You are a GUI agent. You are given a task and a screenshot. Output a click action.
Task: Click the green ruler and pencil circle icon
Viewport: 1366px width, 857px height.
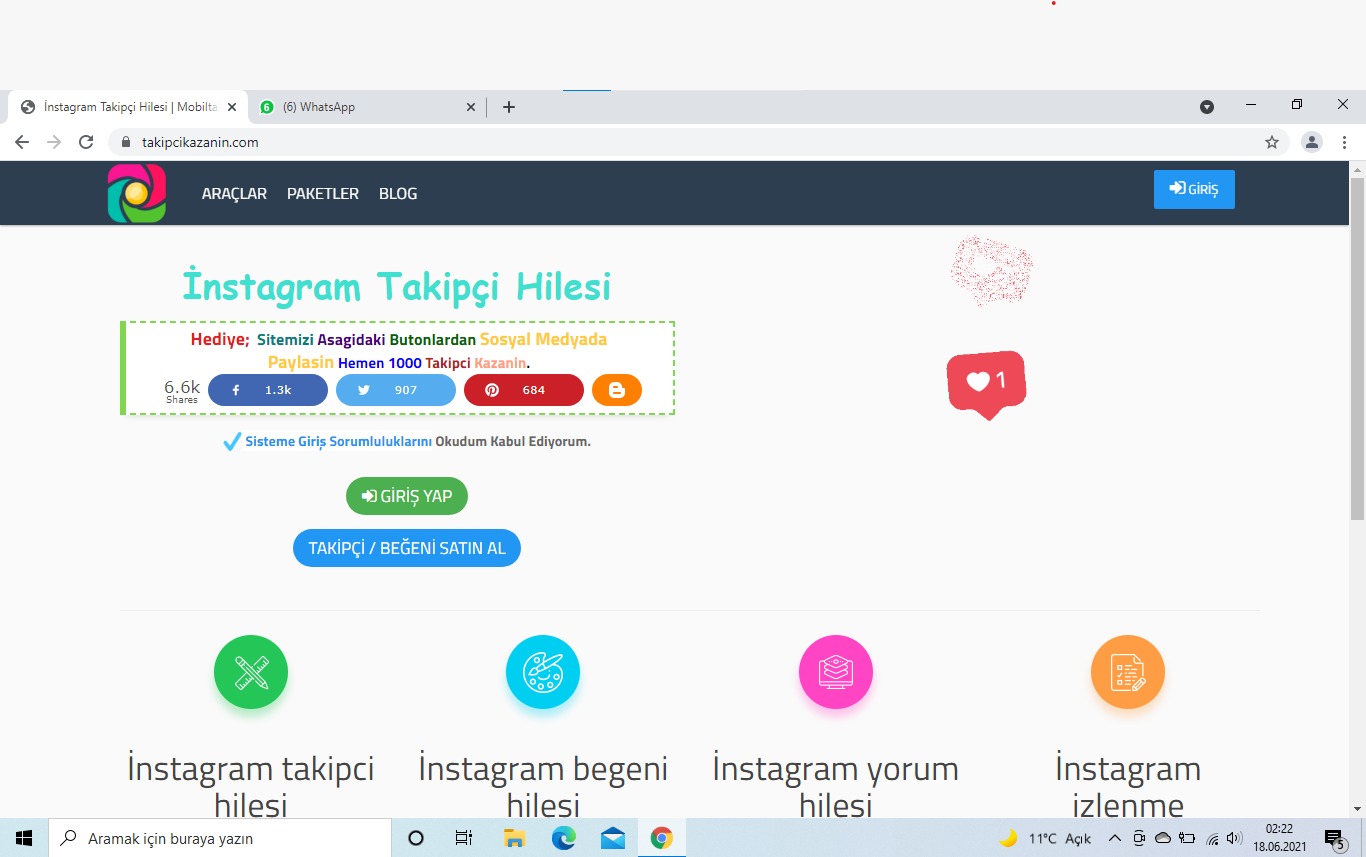(251, 672)
